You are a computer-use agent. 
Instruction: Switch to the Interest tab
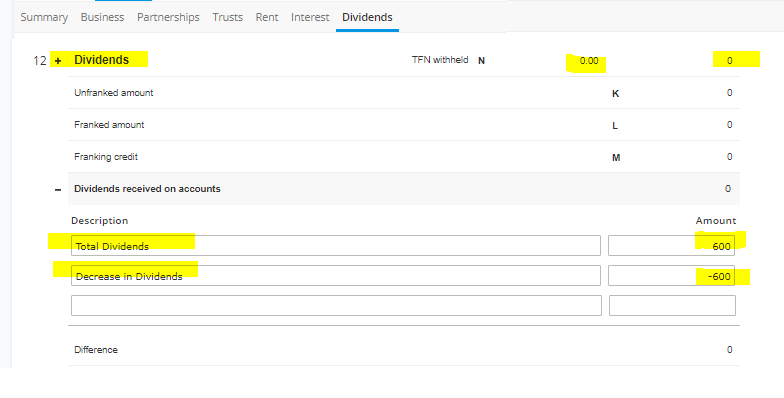pyautogui.click(x=310, y=17)
